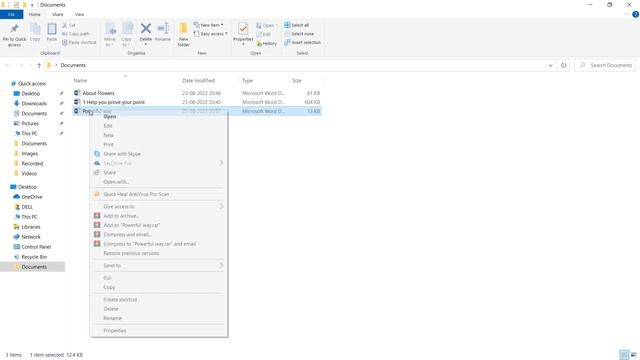
Task: Click the Copy button in the ribbon Clipboard group
Action: 35,32
